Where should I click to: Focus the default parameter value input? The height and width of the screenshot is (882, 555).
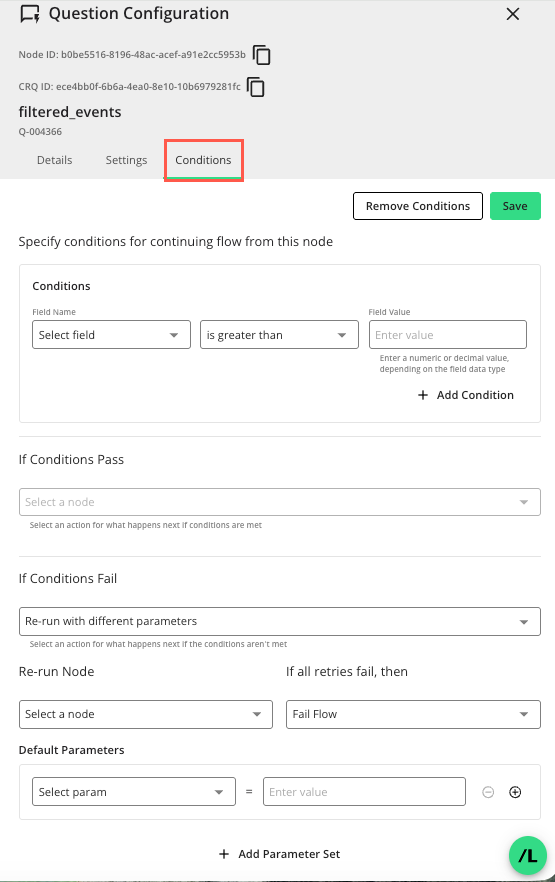[x=364, y=791]
